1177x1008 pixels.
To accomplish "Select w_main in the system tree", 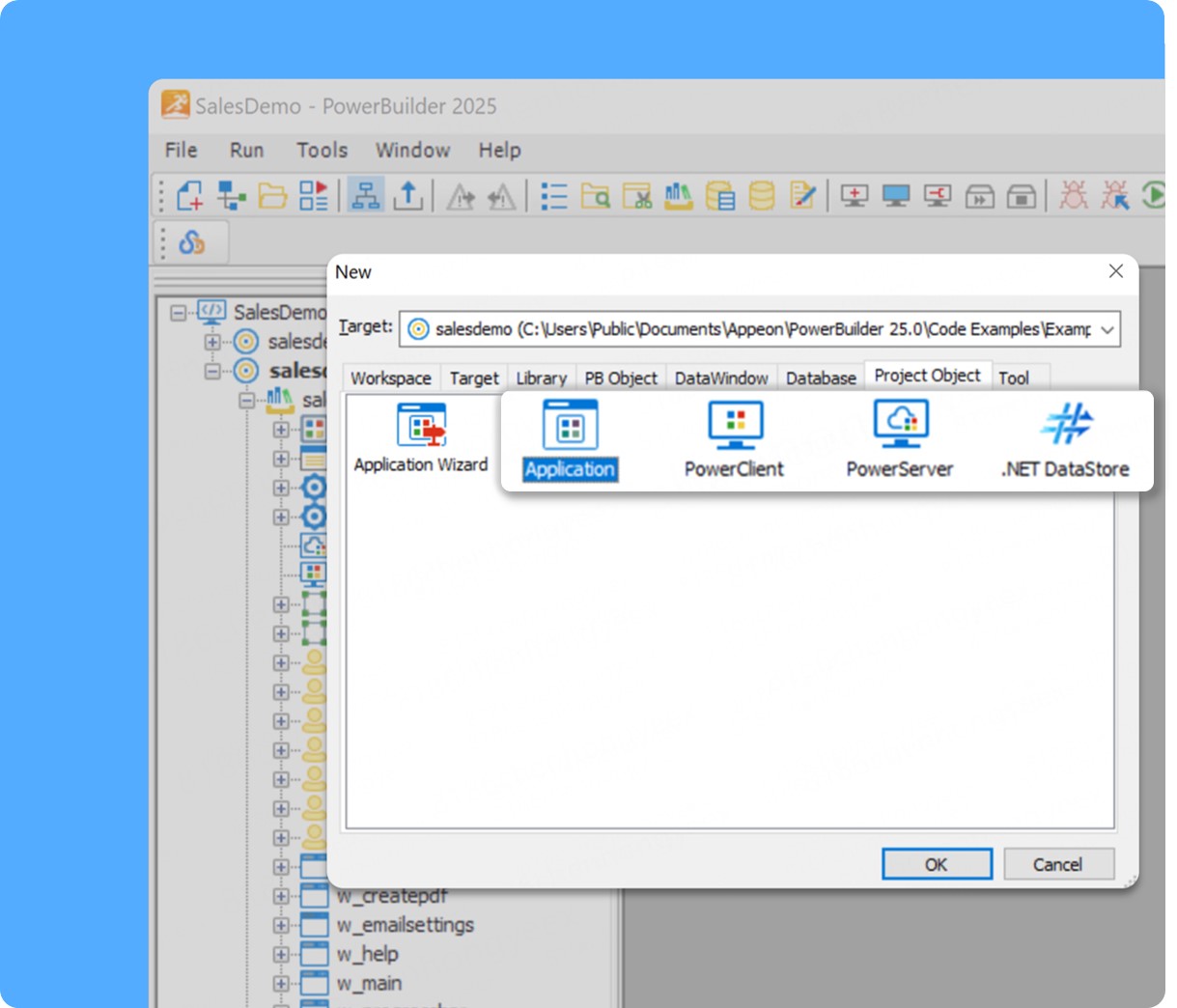I will point(369,984).
